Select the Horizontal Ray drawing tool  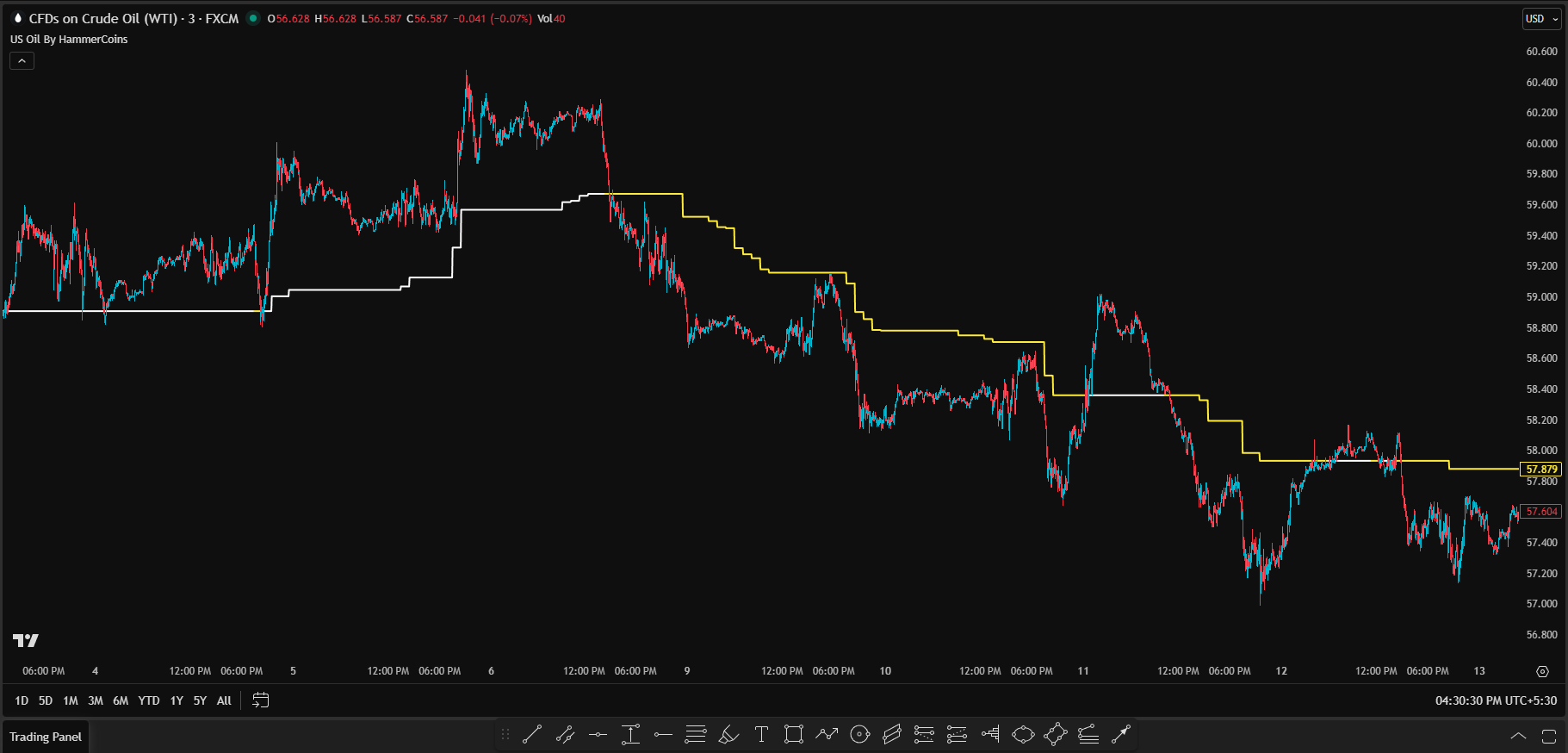pyautogui.click(x=663, y=735)
